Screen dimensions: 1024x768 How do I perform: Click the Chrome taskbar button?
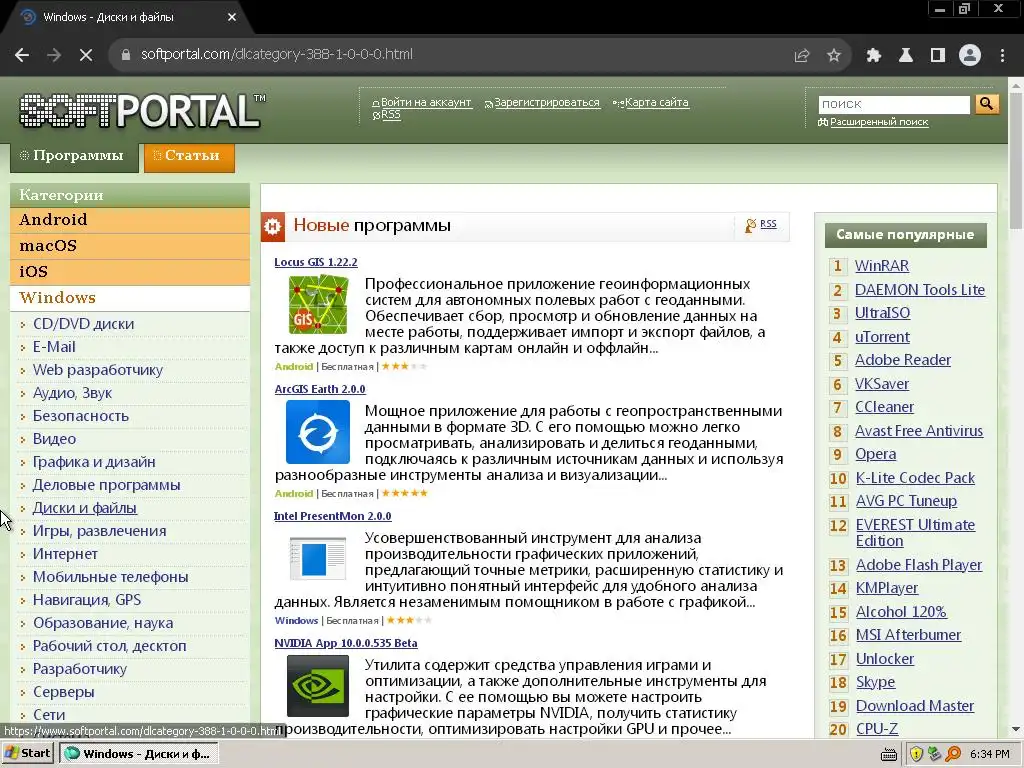pyautogui.click(x=138, y=754)
